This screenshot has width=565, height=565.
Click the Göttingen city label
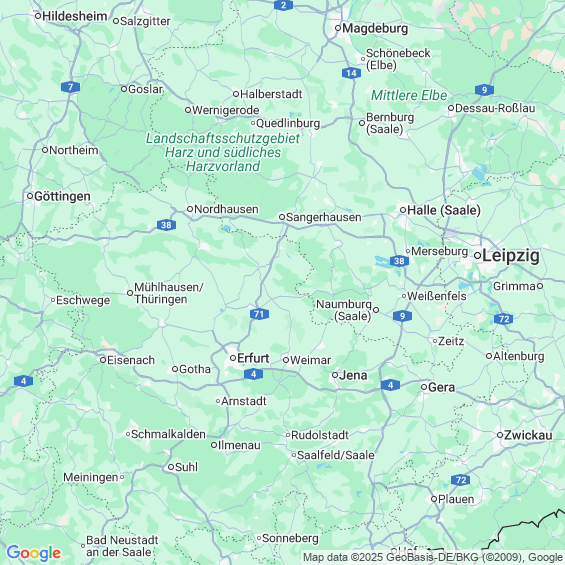pos(62,196)
